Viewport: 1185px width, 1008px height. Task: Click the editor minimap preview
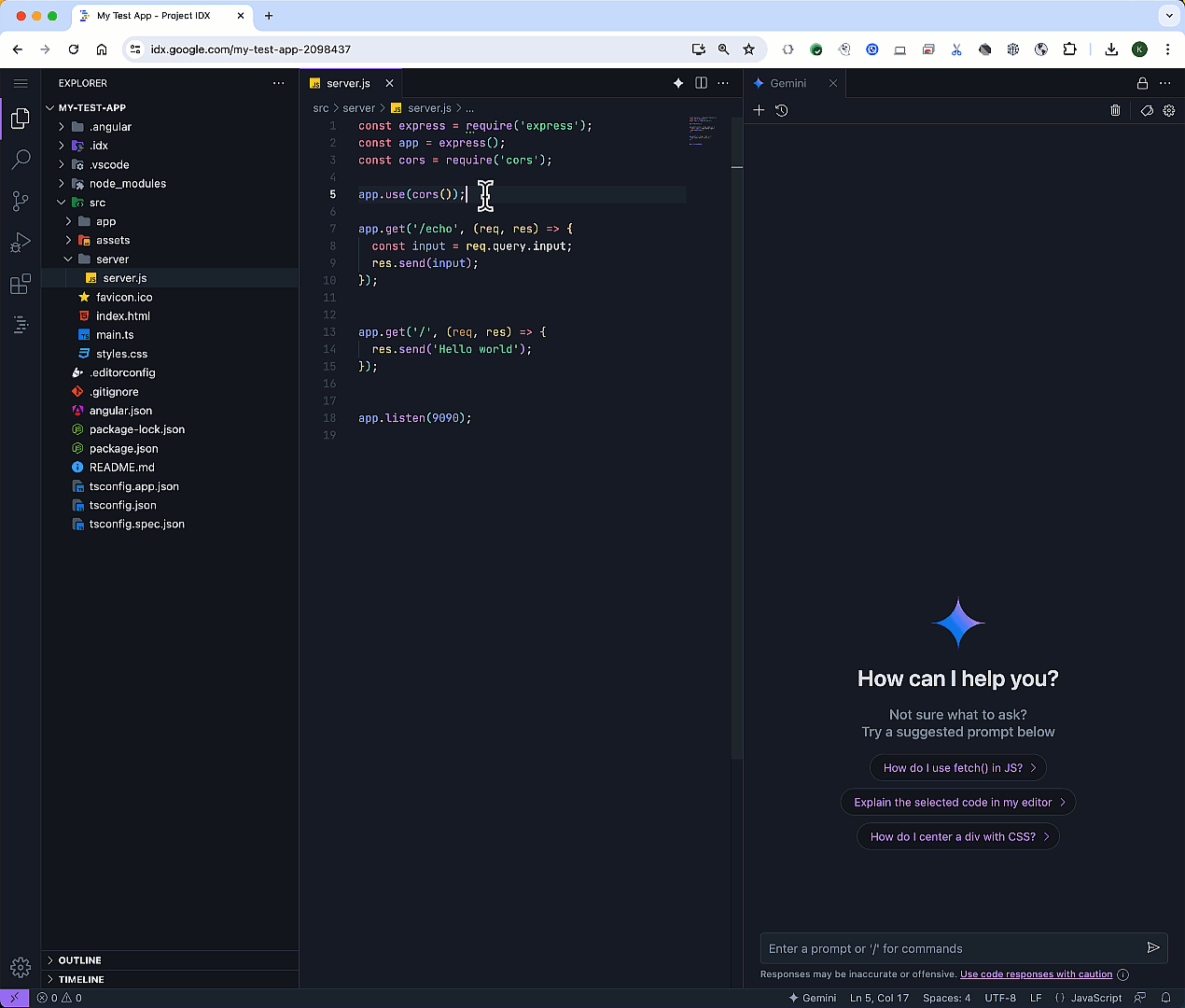tap(702, 131)
